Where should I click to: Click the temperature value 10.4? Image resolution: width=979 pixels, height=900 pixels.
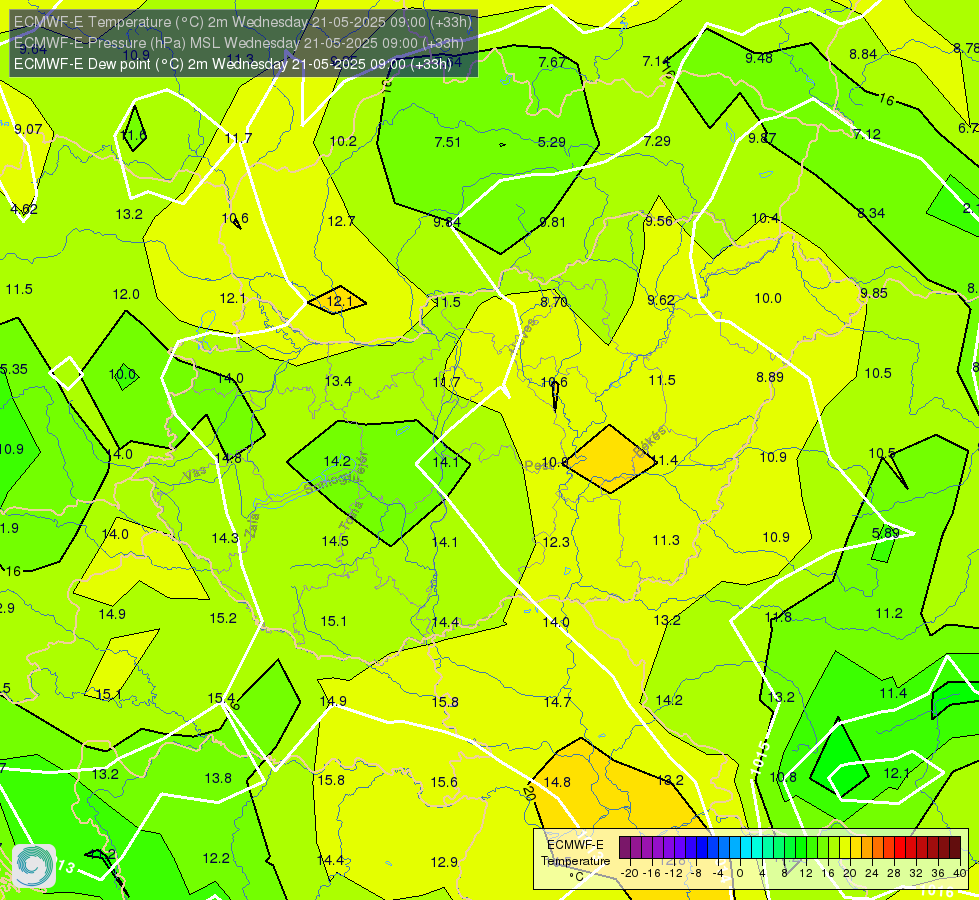tap(765, 218)
